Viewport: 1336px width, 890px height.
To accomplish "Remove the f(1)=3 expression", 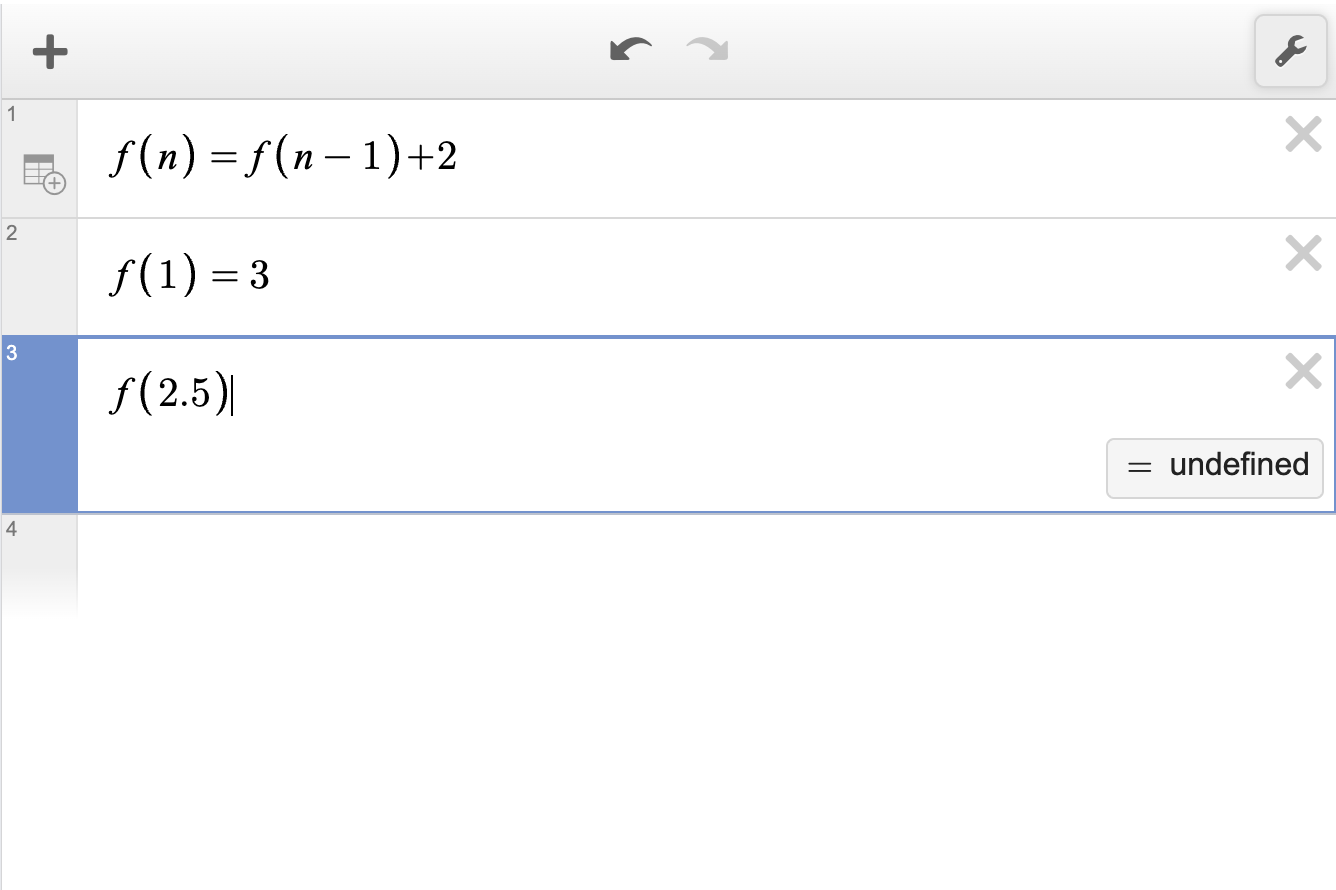I will 1303,254.
